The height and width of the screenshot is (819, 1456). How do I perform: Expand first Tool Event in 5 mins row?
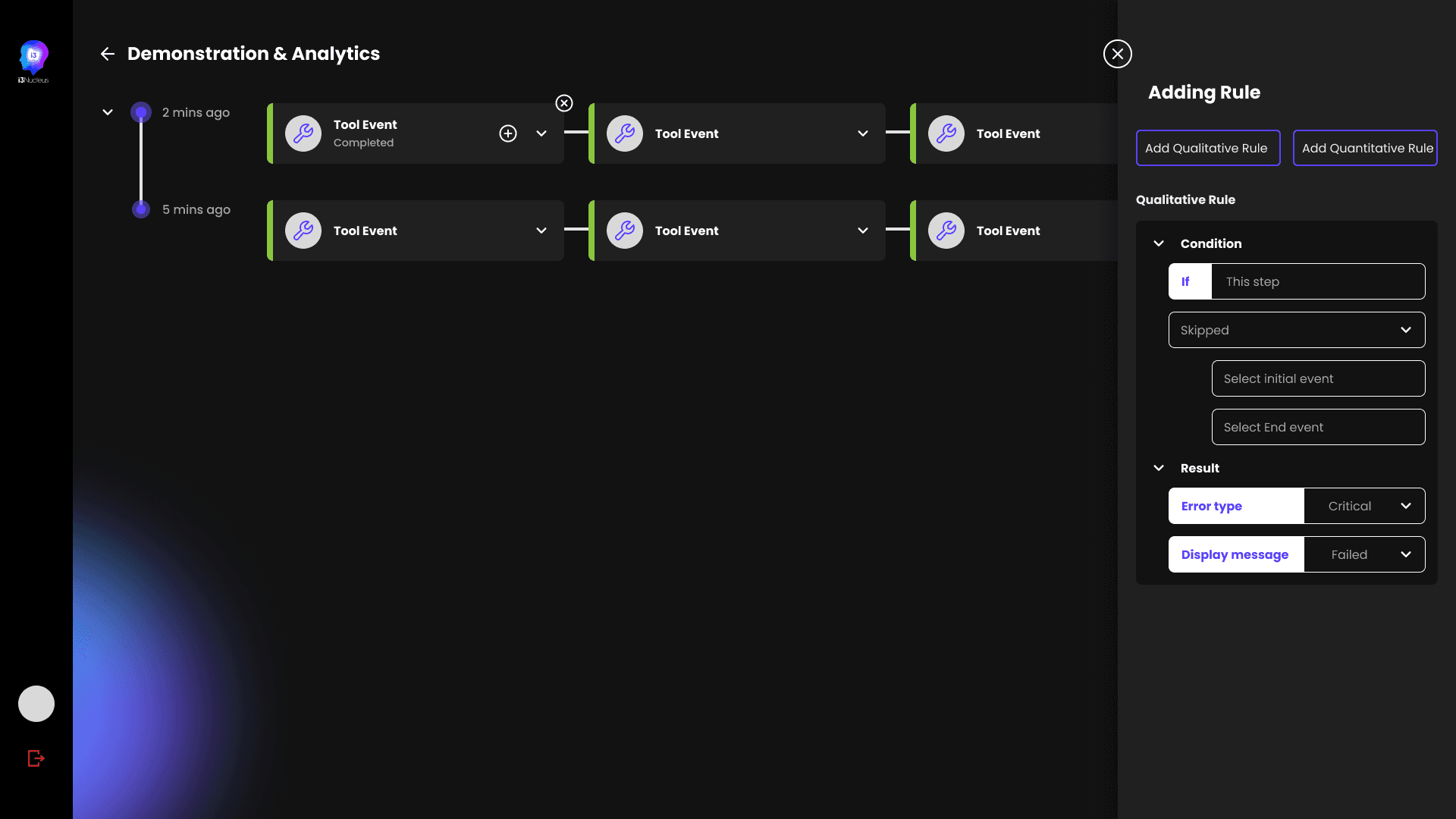[x=541, y=231]
